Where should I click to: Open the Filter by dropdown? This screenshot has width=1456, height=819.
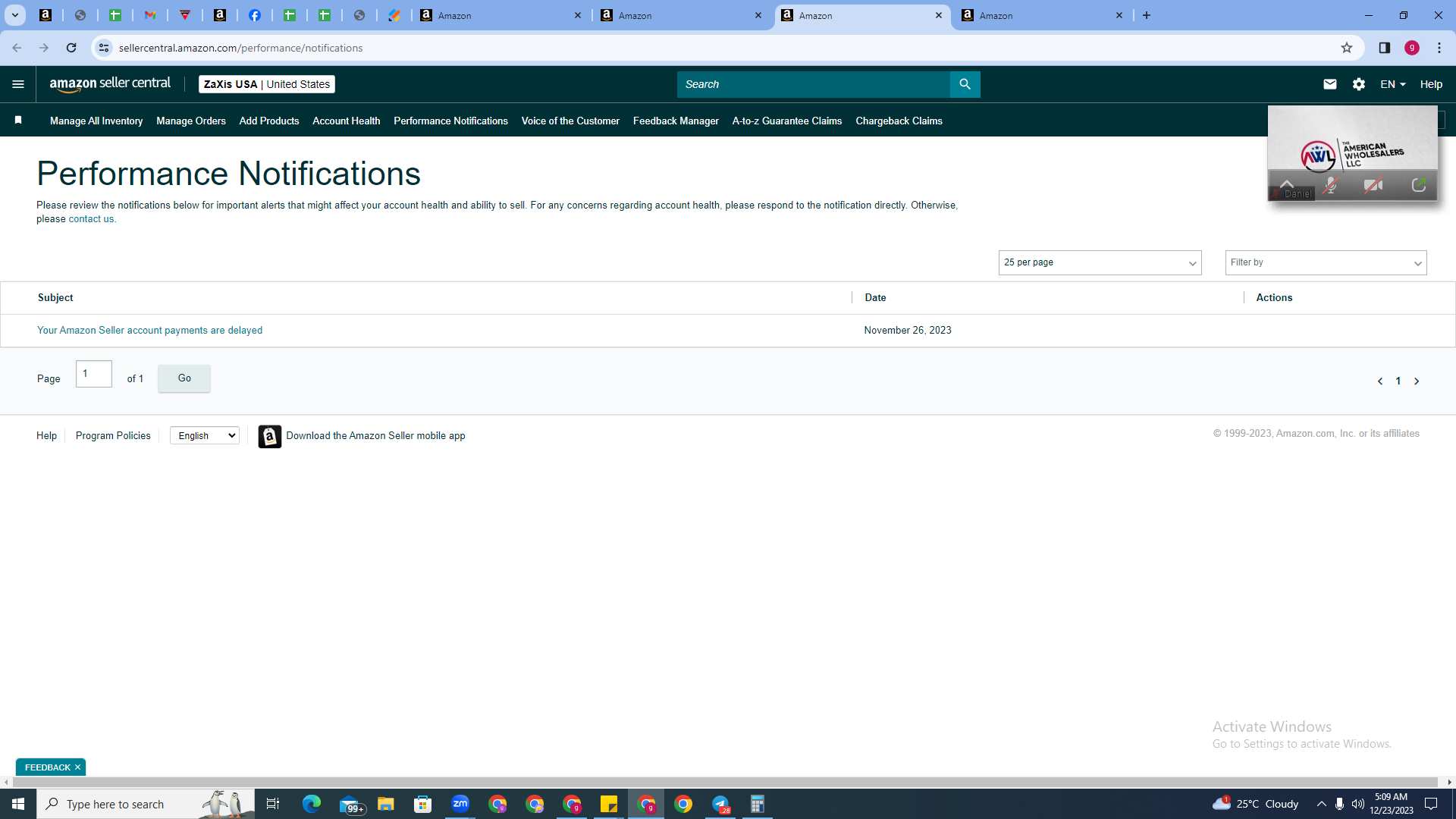[1326, 262]
